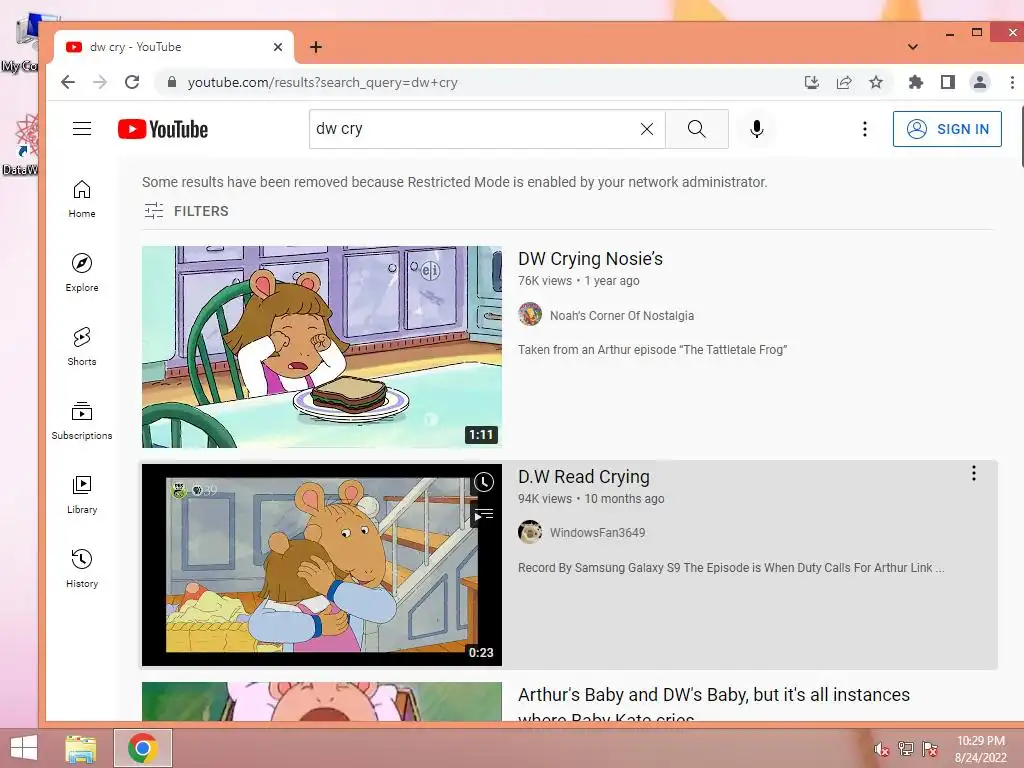Click the browser Back arrow
1024x768 pixels.
click(68, 82)
